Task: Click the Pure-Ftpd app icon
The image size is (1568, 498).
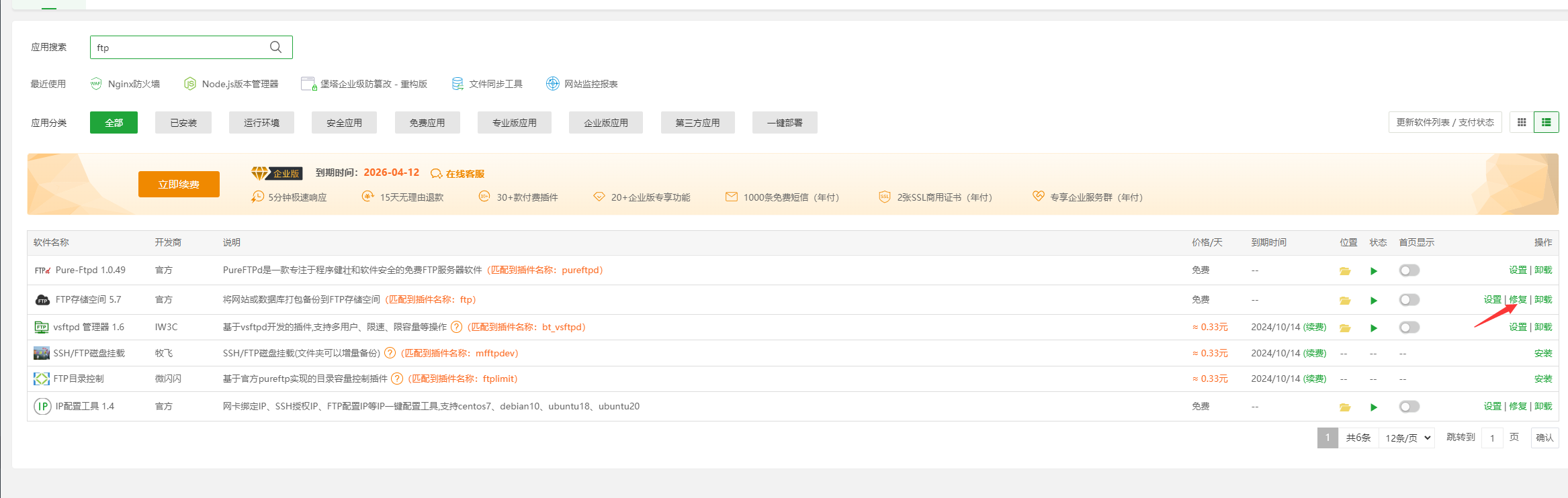Action: [x=42, y=270]
